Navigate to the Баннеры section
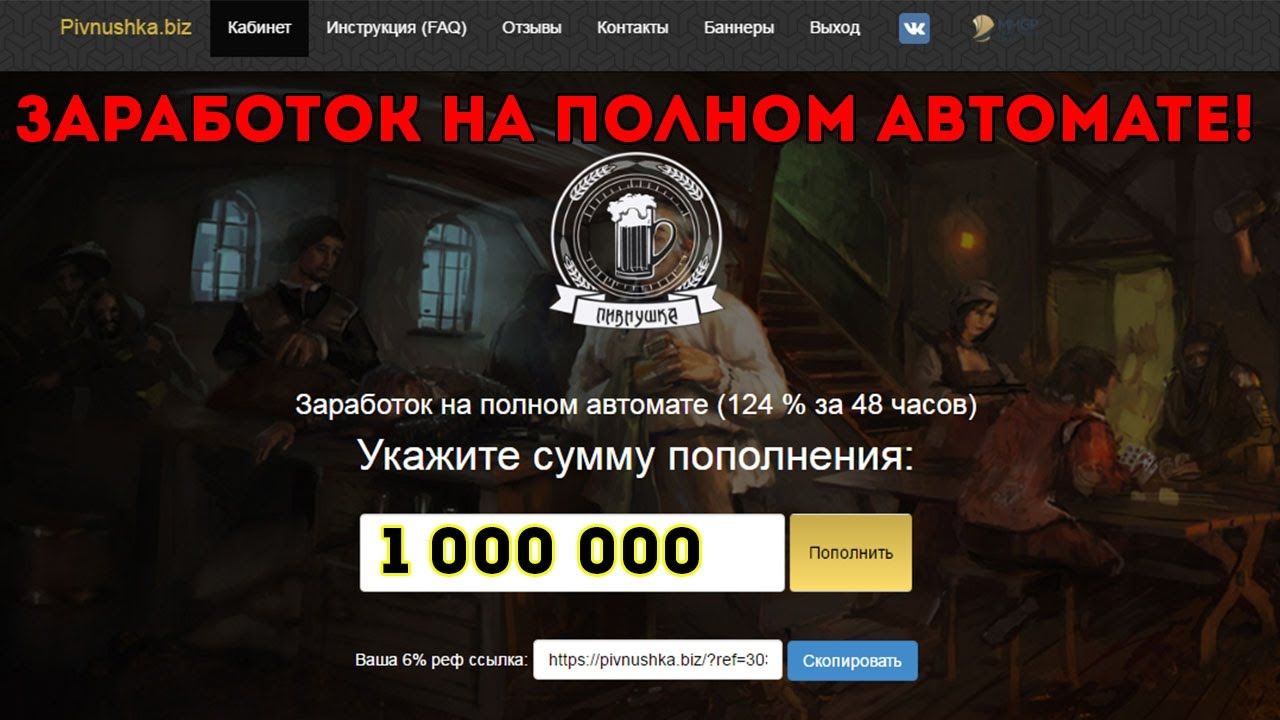 [x=739, y=28]
